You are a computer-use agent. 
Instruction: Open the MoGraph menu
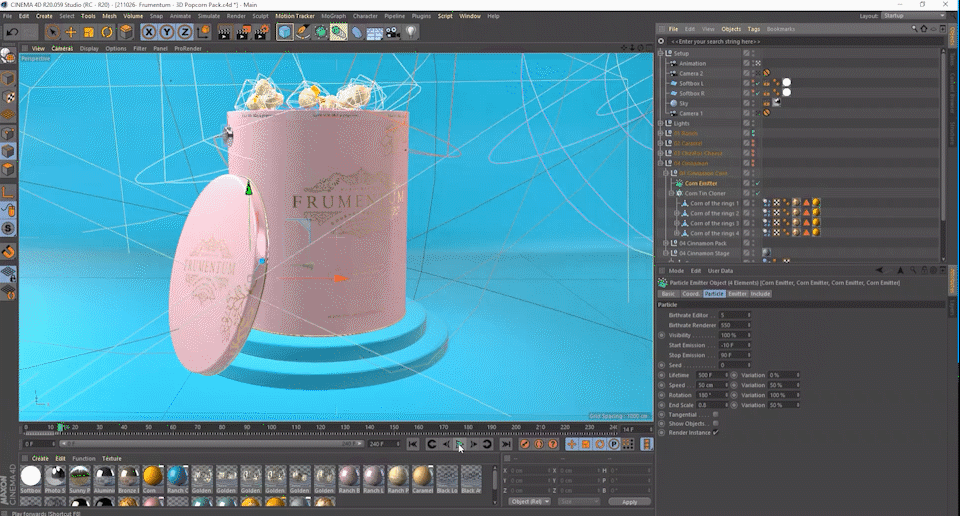point(334,16)
